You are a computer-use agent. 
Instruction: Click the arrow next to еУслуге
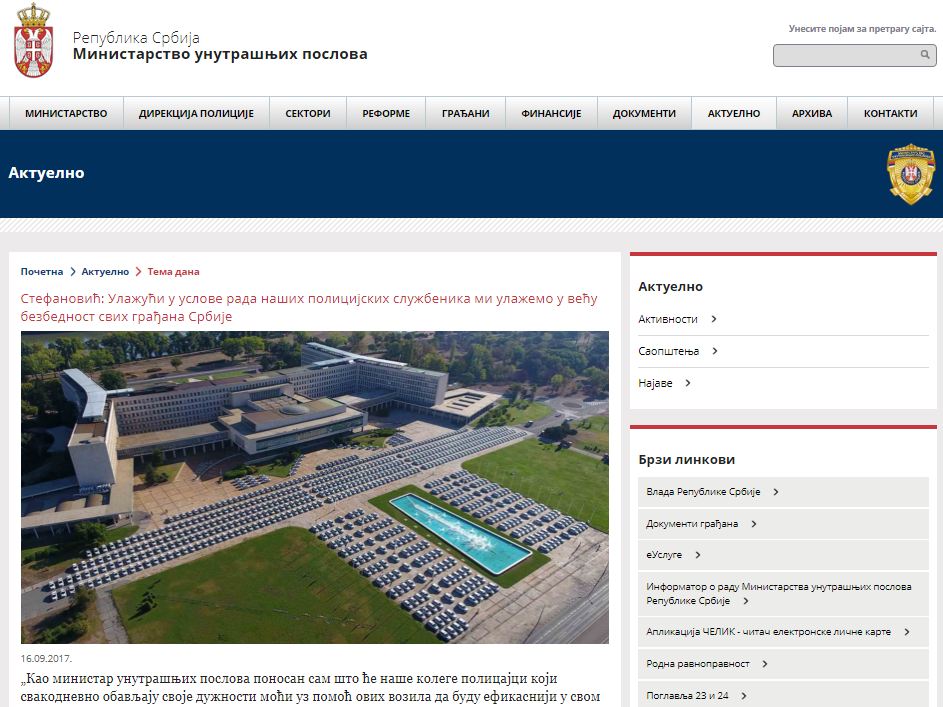pyautogui.click(x=698, y=555)
